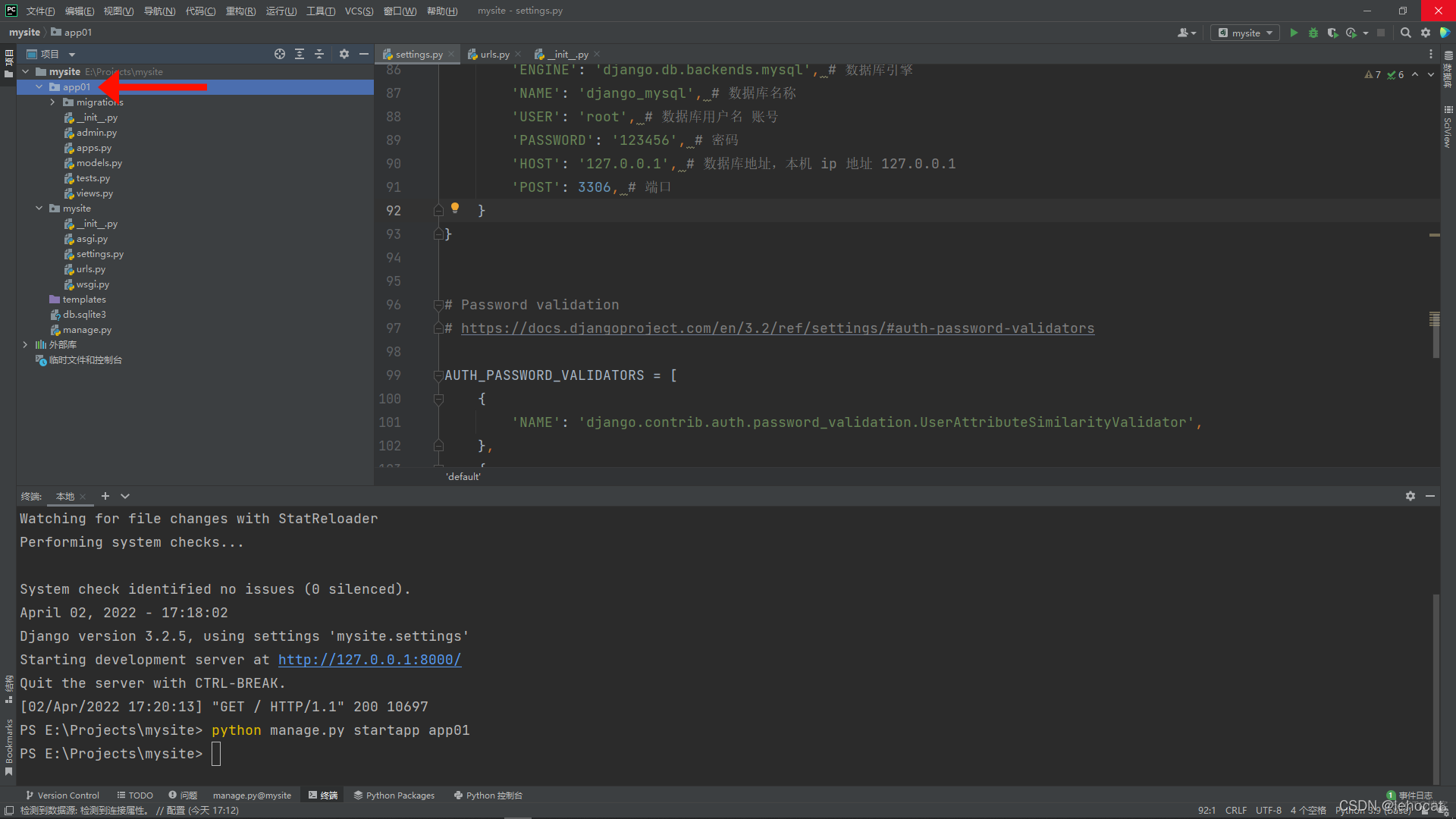Open editor tabs more options
The width and height of the screenshot is (1456, 819).
pos(1431,54)
